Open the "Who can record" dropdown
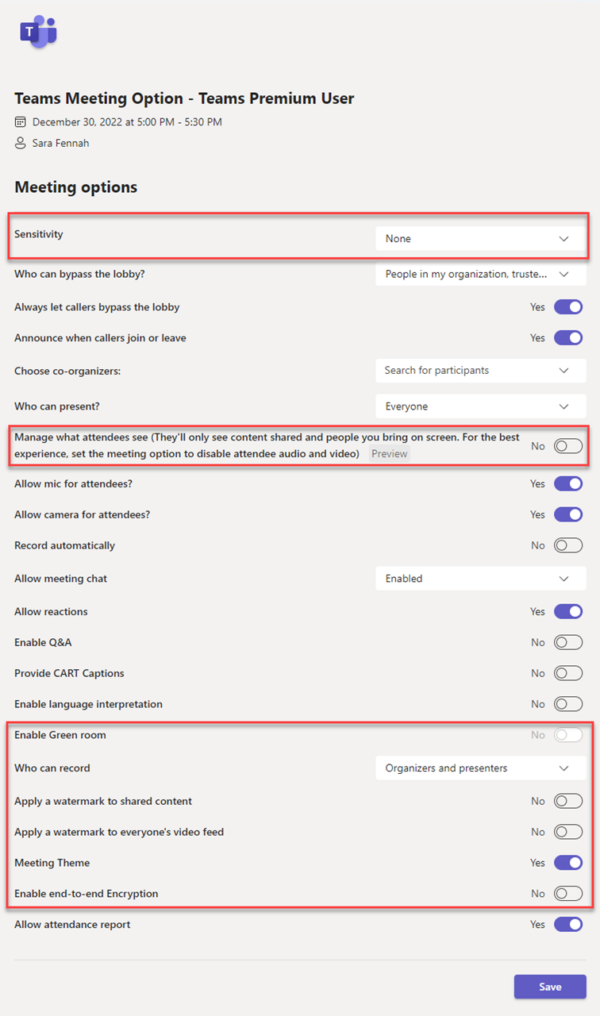Screen dimensions: 600x1016 tap(480, 767)
